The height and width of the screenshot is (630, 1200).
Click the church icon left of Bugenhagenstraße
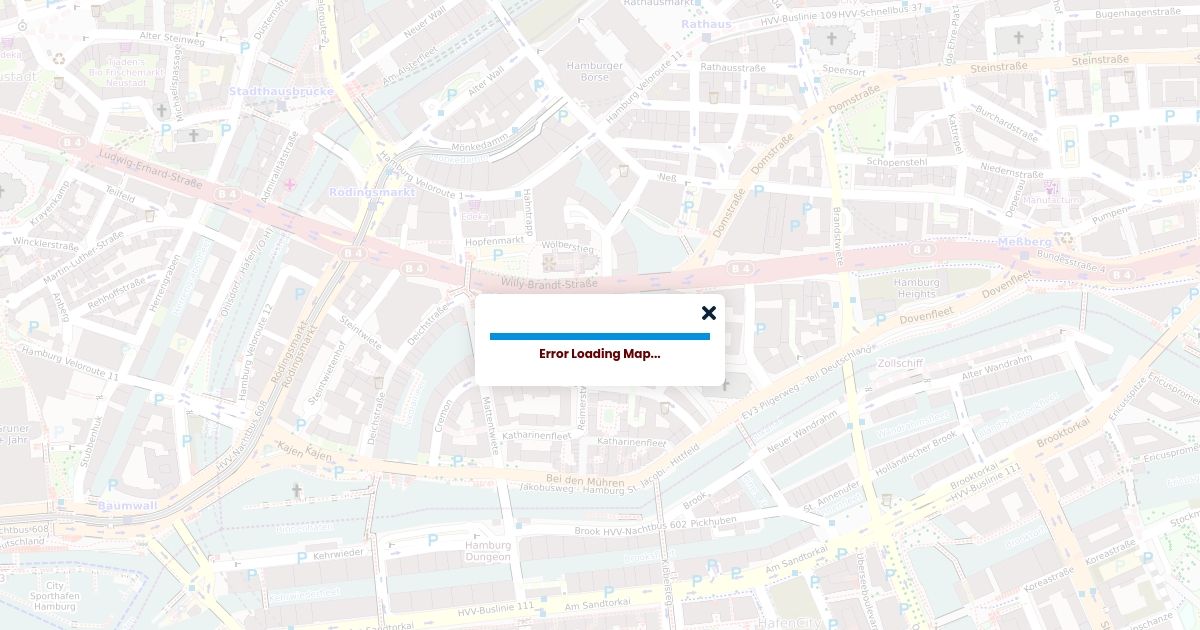coord(1019,38)
